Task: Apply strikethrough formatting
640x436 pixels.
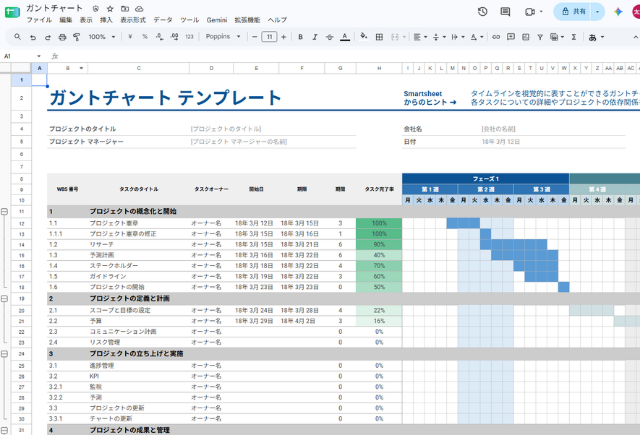Action: coord(329,37)
